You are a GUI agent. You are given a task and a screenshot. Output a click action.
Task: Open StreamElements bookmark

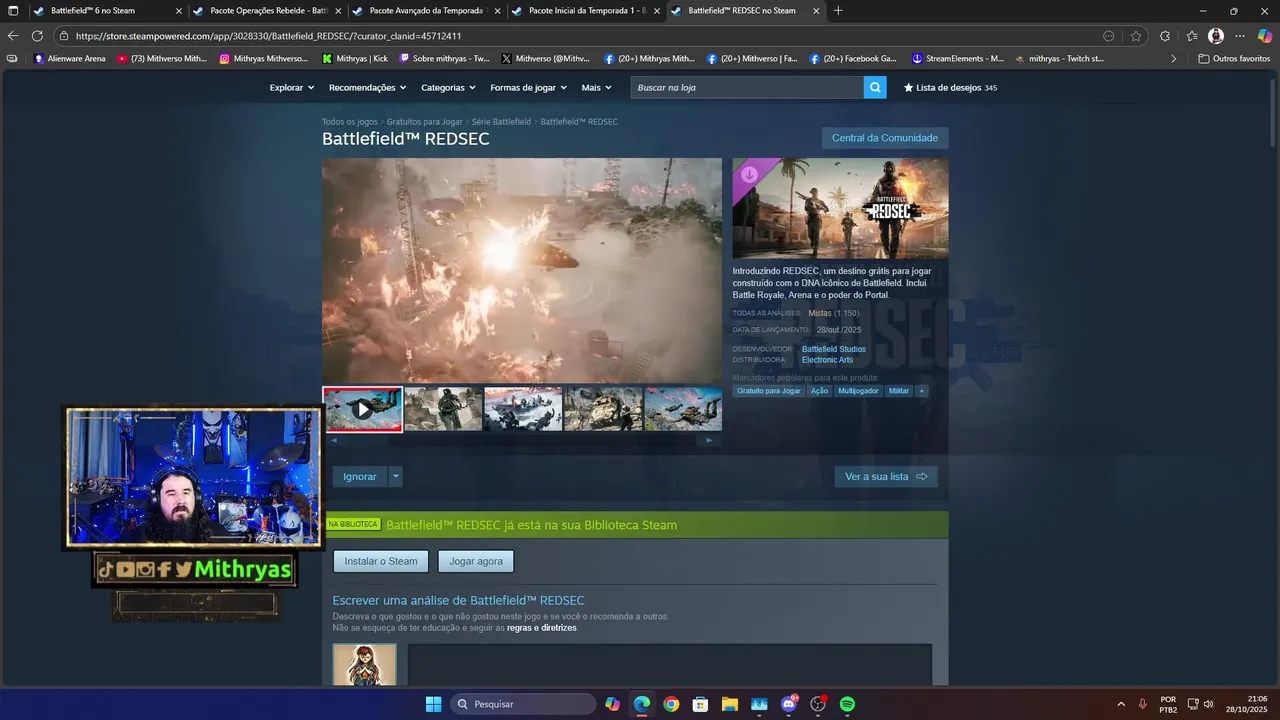coord(958,58)
